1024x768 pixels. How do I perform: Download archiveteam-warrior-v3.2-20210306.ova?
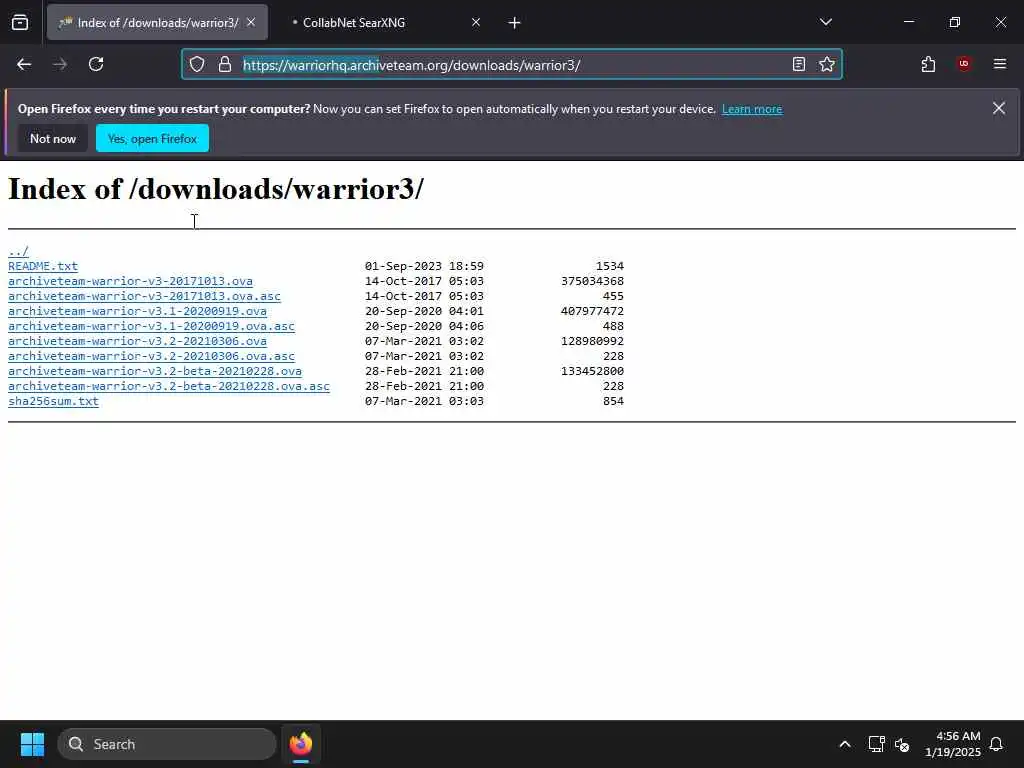click(137, 342)
